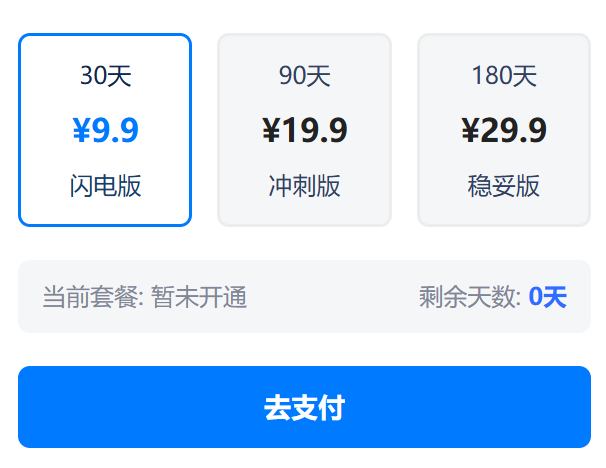606x468 pixels.
Task: Click the 当前套餐 label
Action: coord(92,297)
